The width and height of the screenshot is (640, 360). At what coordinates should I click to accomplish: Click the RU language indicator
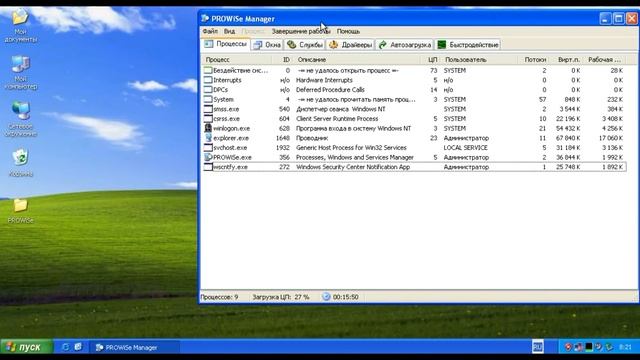pos(538,347)
